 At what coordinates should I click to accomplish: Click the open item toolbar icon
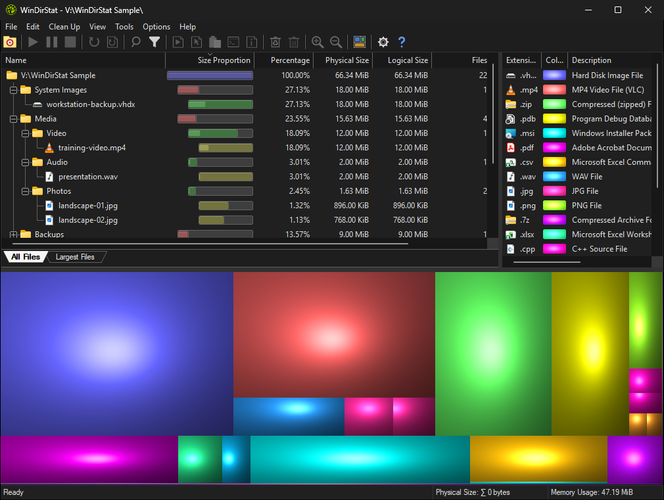click(178, 42)
